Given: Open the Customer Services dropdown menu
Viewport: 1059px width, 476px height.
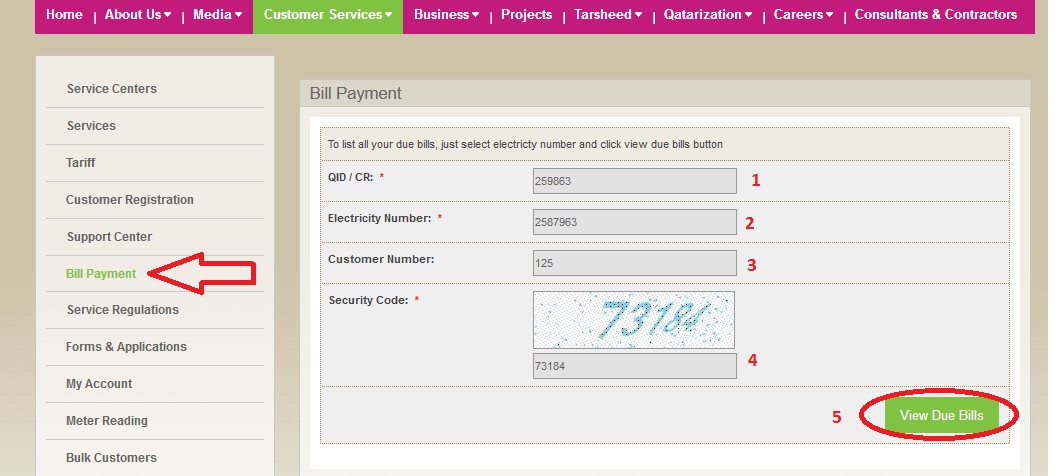Looking at the screenshot, I should [327, 15].
